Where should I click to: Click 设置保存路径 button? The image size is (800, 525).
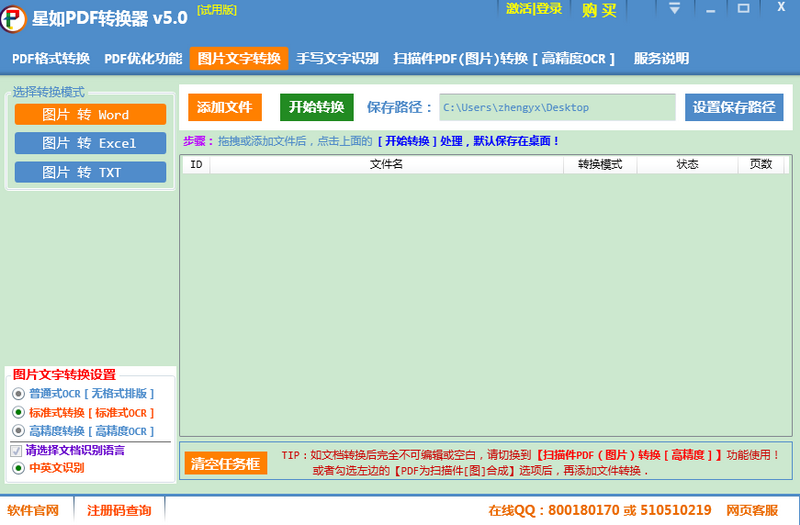734,107
